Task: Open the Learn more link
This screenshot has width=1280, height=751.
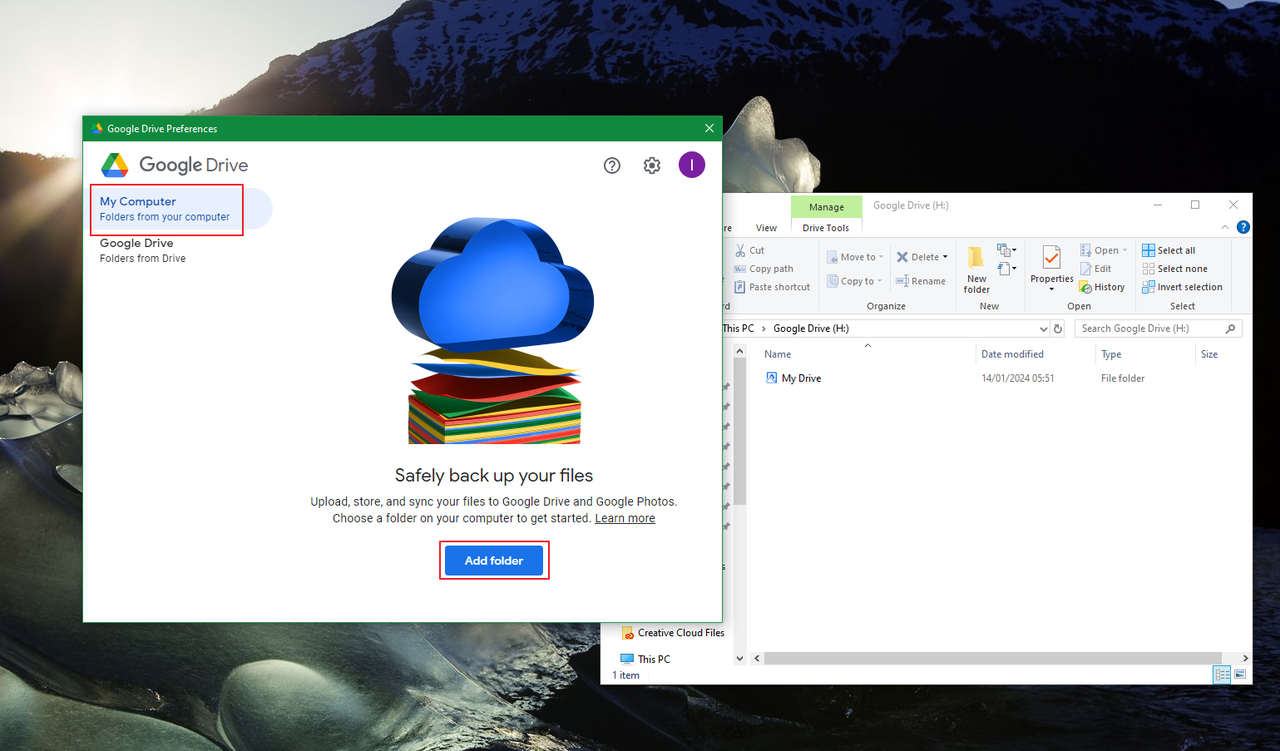Action: pyautogui.click(x=624, y=518)
